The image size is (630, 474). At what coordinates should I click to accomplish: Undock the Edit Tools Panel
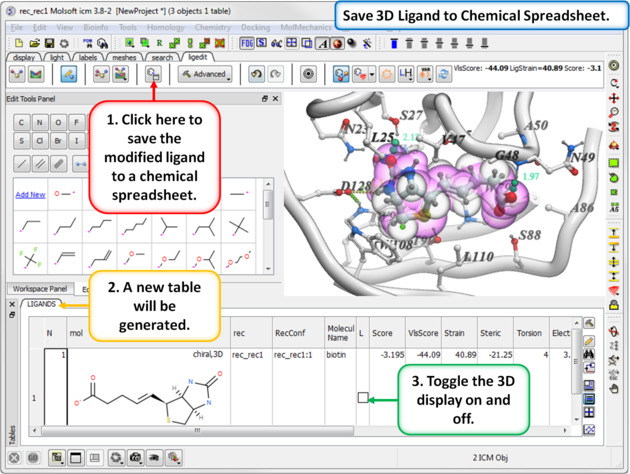265,99
